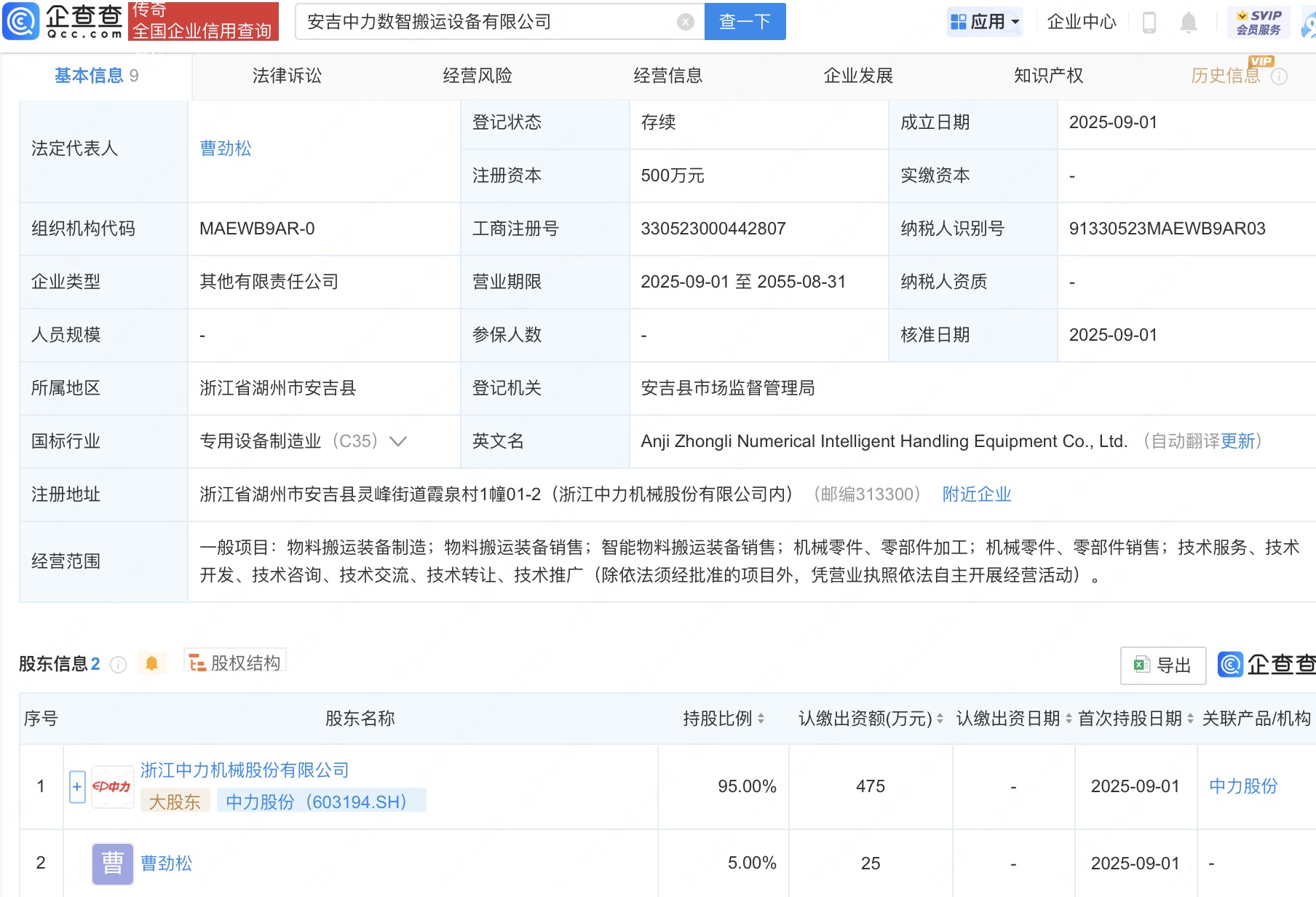1316x897 pixels.
Task: Open the notification bell in header
Action: point(1188,22)
